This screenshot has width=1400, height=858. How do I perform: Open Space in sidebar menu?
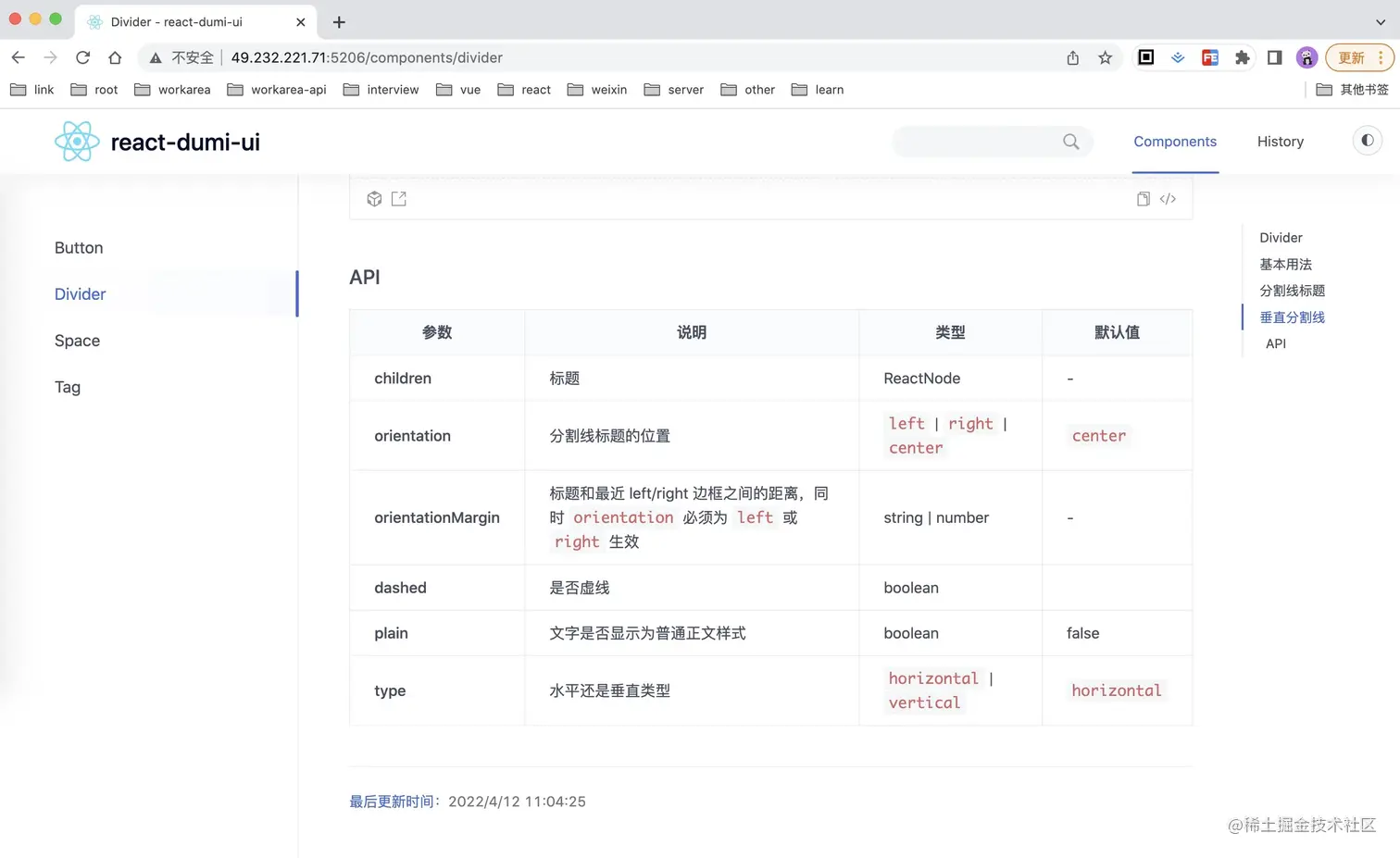coord(77,341)
